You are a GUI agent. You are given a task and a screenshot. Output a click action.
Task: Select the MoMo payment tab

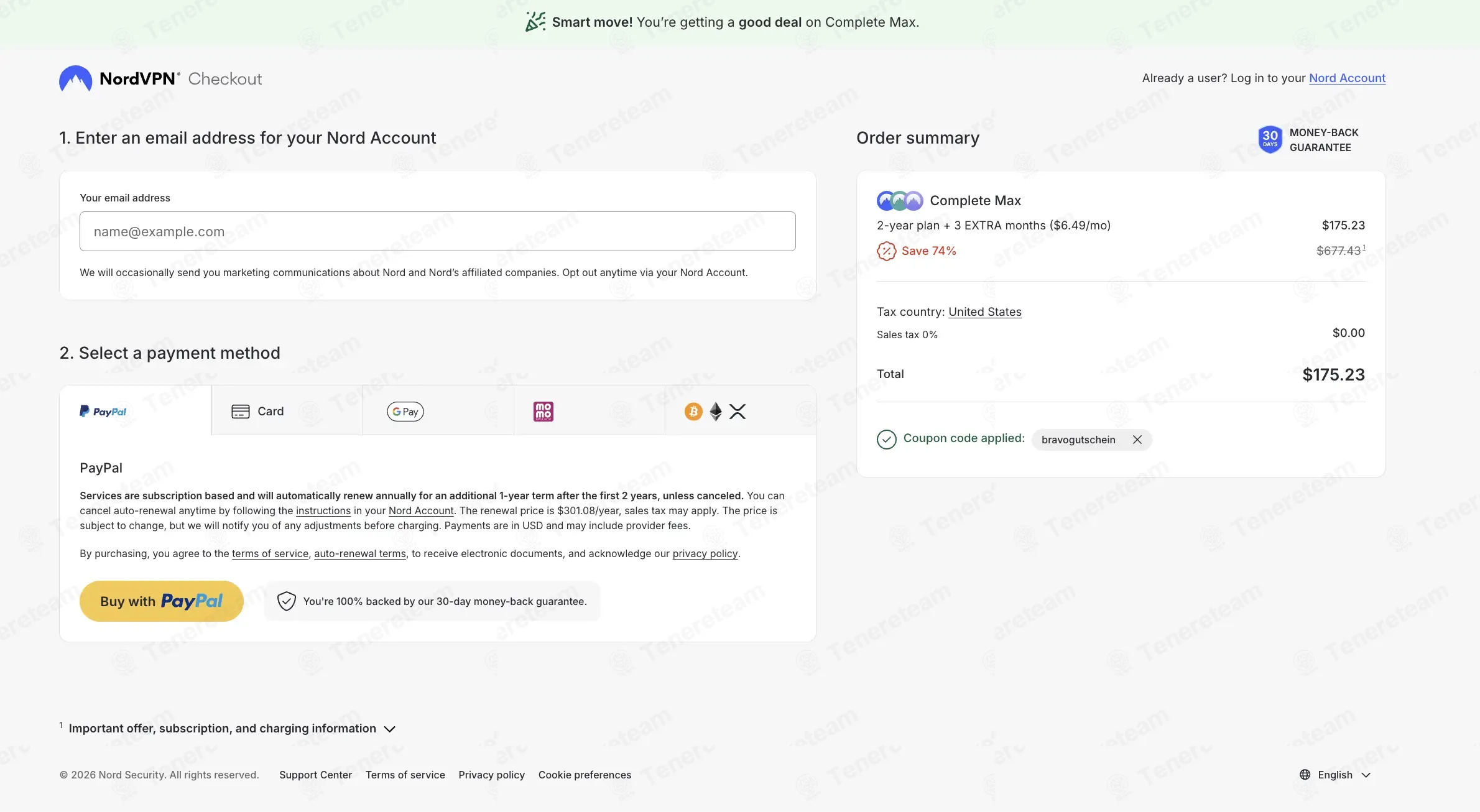click(590, 411)
